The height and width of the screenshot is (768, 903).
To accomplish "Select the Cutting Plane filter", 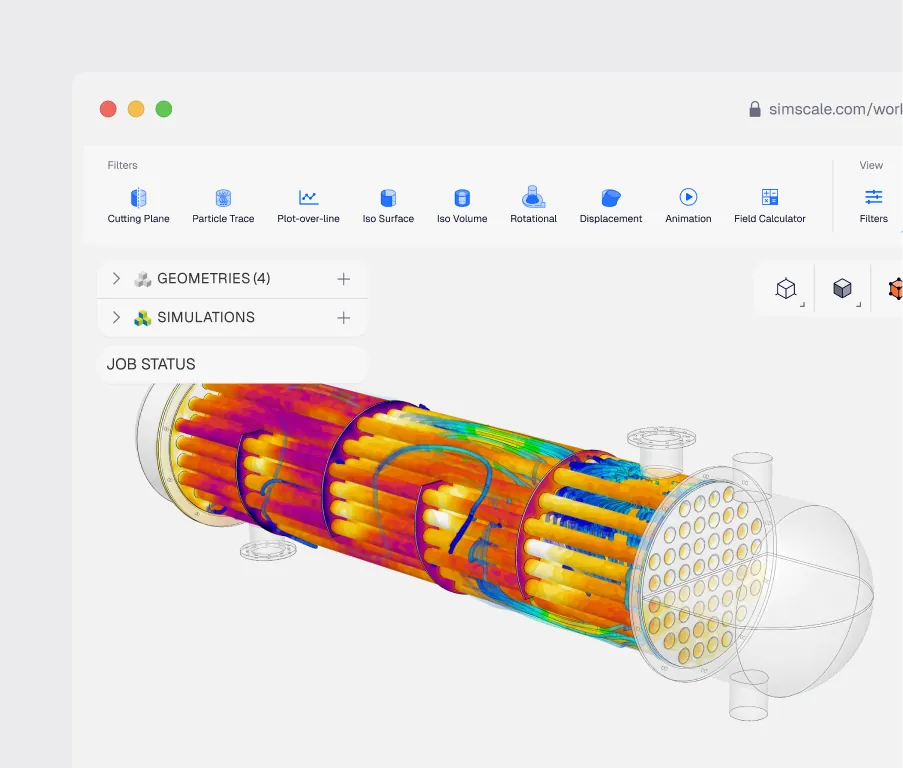I will point(138,206).
